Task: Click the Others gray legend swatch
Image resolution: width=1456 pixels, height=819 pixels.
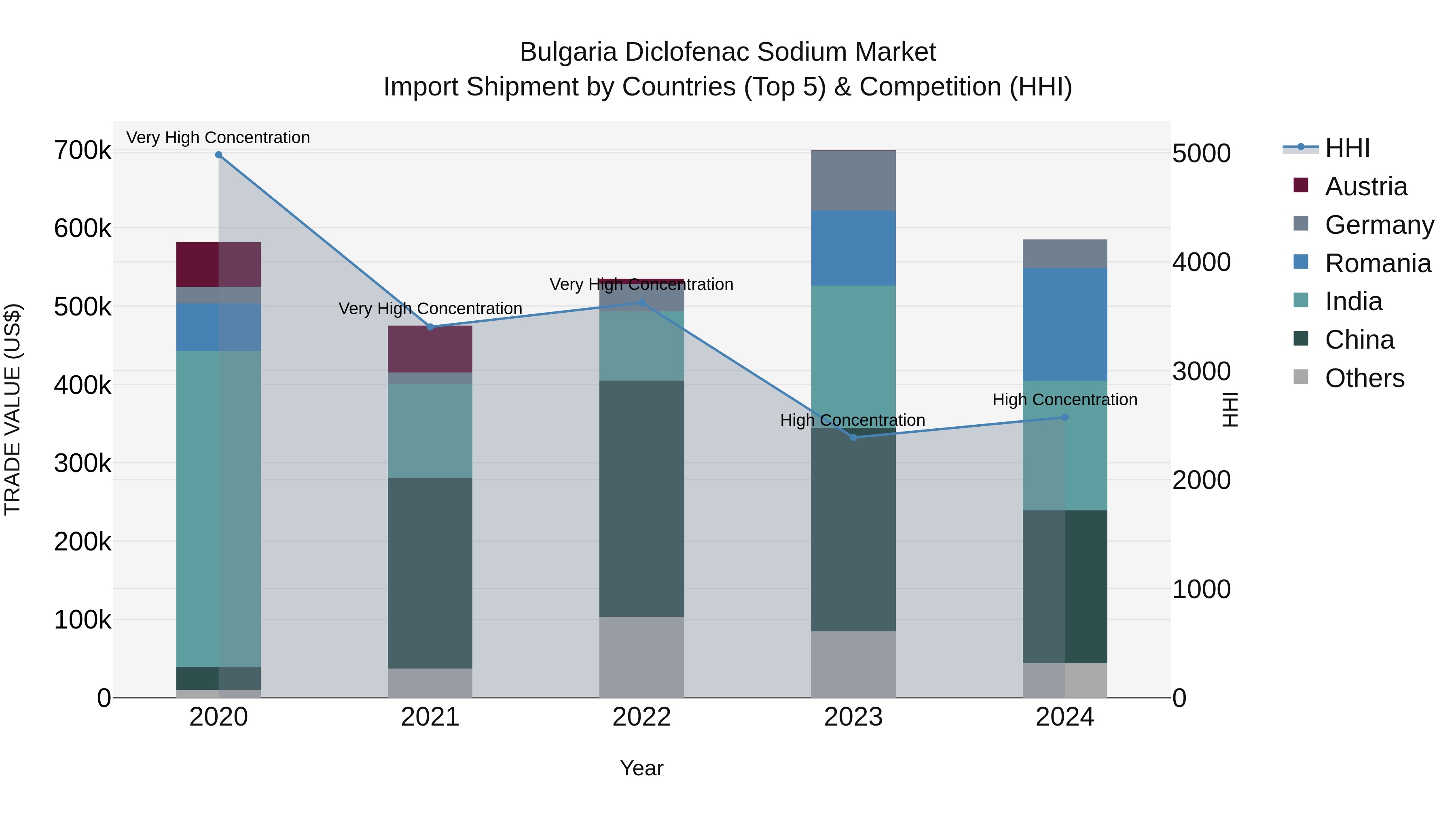Action: [1301, 377]
